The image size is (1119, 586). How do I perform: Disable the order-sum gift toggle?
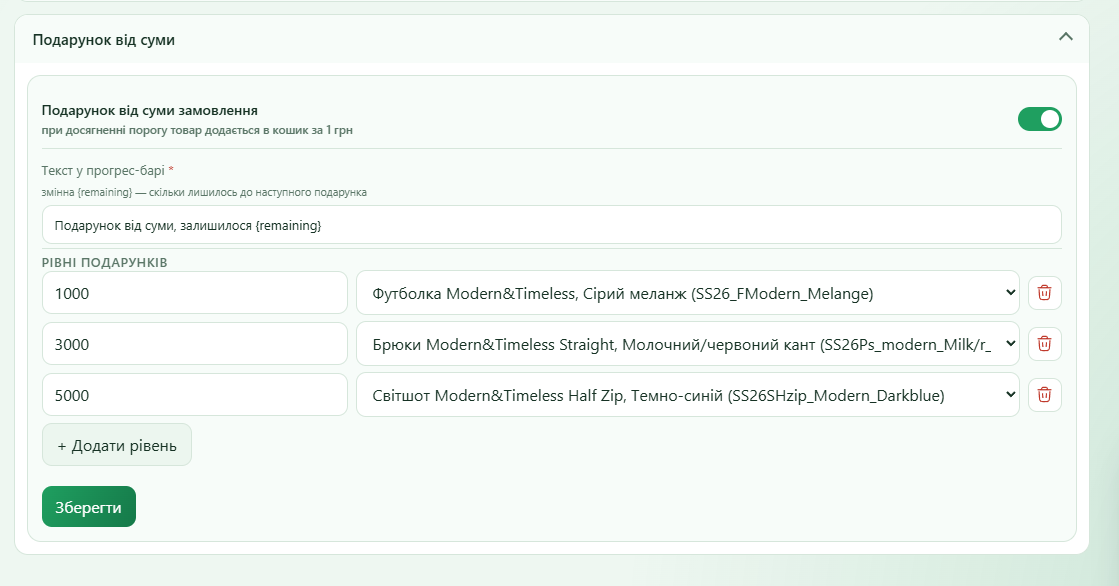[x=1039, y=119]
